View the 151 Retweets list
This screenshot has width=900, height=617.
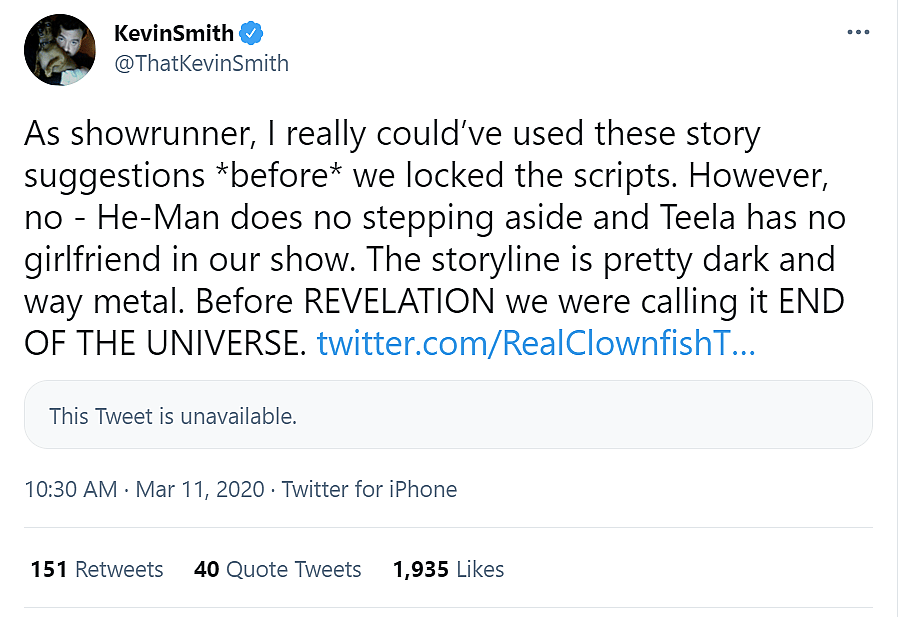pos(97,570)
